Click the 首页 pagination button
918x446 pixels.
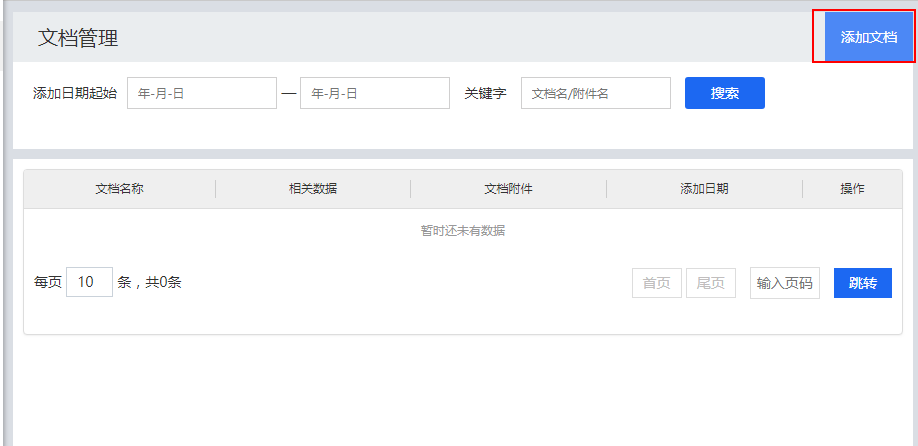pyautogui.click(x=657, y=283)
